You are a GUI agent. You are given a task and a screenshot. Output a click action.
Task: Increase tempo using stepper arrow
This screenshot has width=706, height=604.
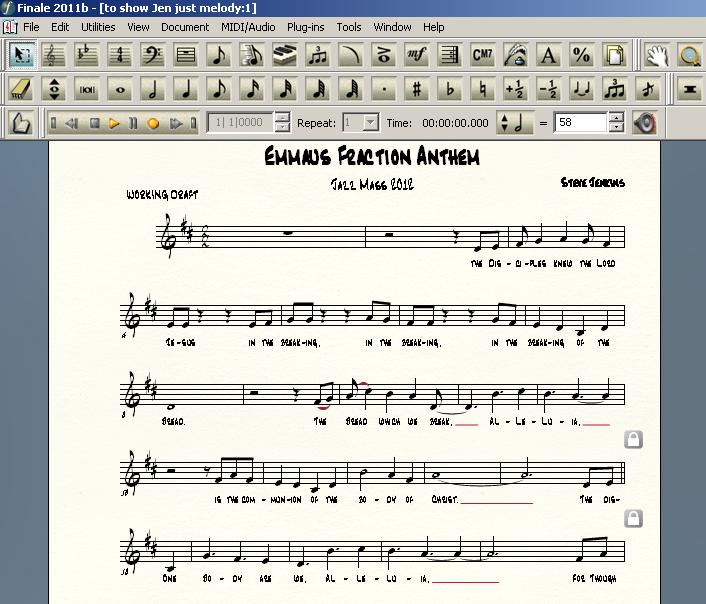615,118
